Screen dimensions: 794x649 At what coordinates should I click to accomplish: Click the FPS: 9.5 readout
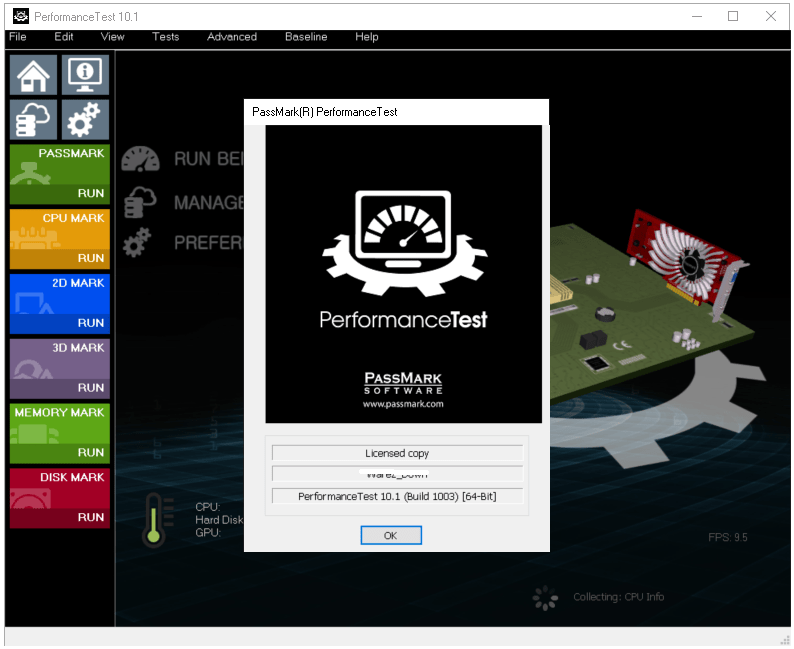tap(728, 538)
